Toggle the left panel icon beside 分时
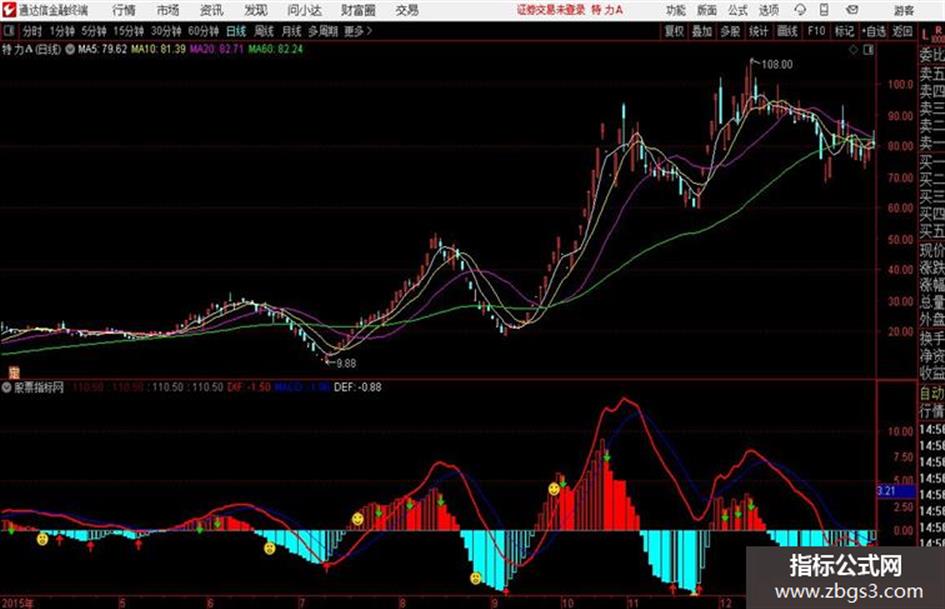Viewport: 945px width, 609px height. [x=8, y=31]
